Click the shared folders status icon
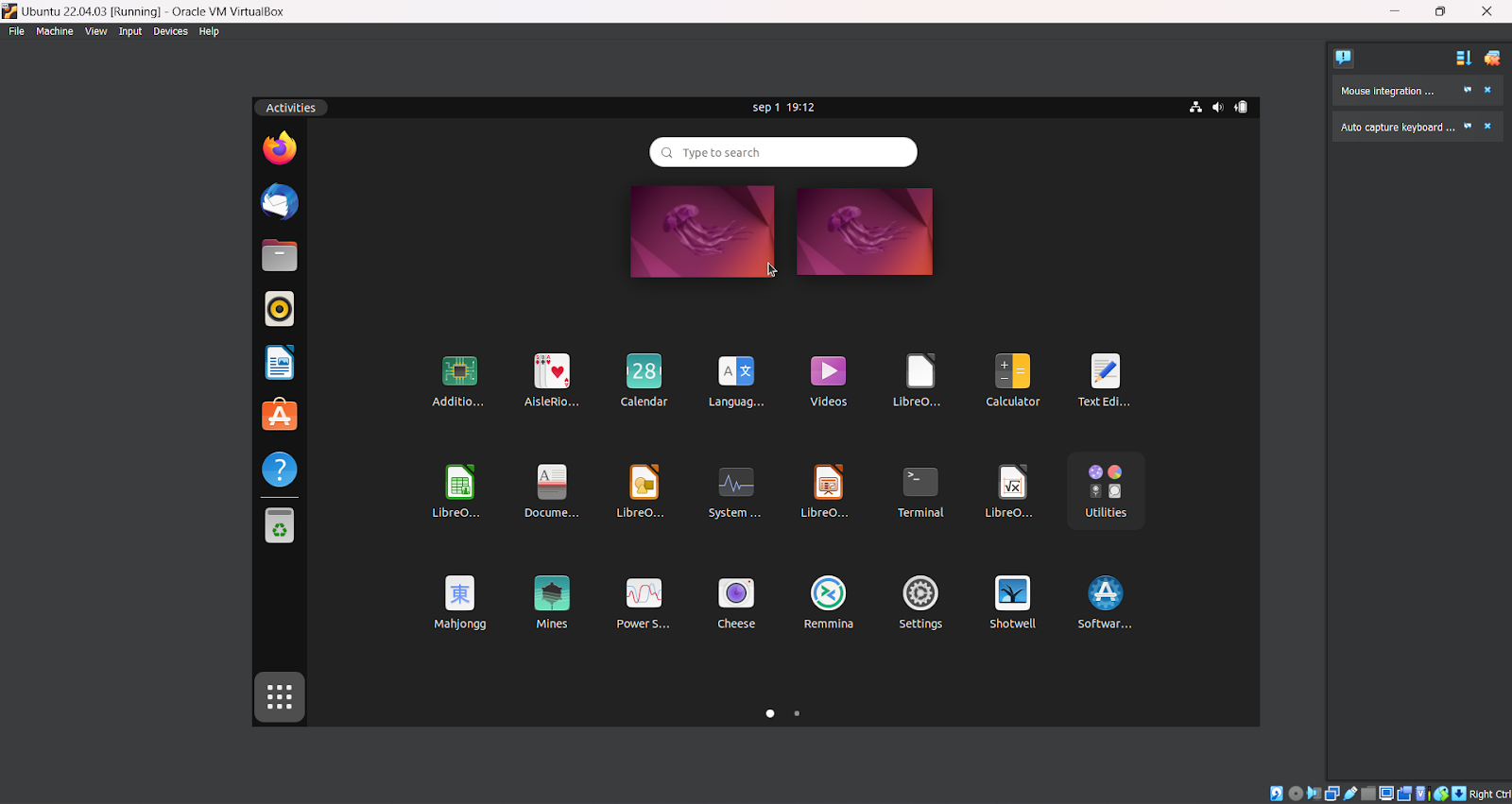1512x804 pixels. point(1368,794)
